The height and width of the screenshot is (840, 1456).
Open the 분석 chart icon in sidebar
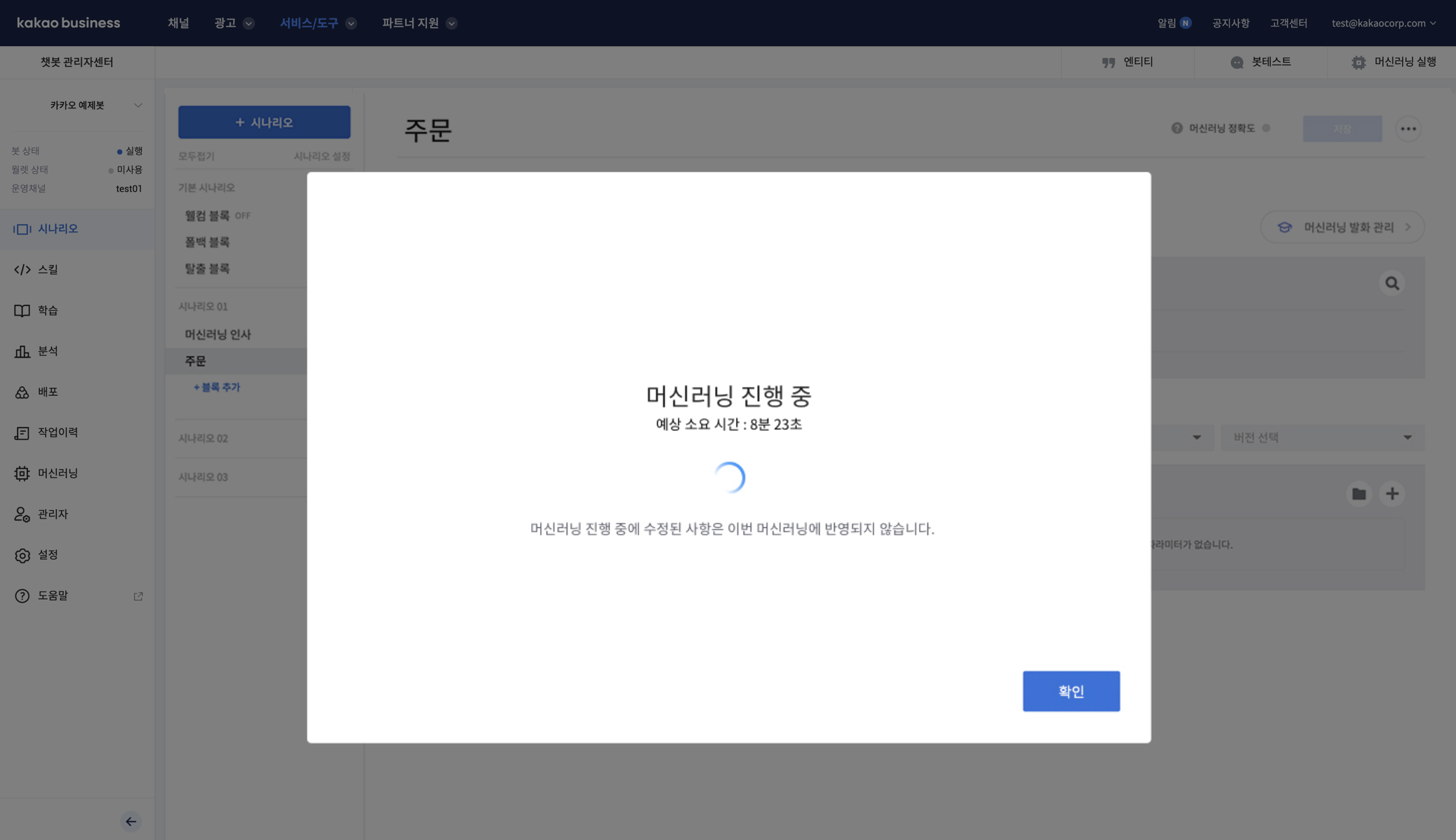tap(22, 351)
